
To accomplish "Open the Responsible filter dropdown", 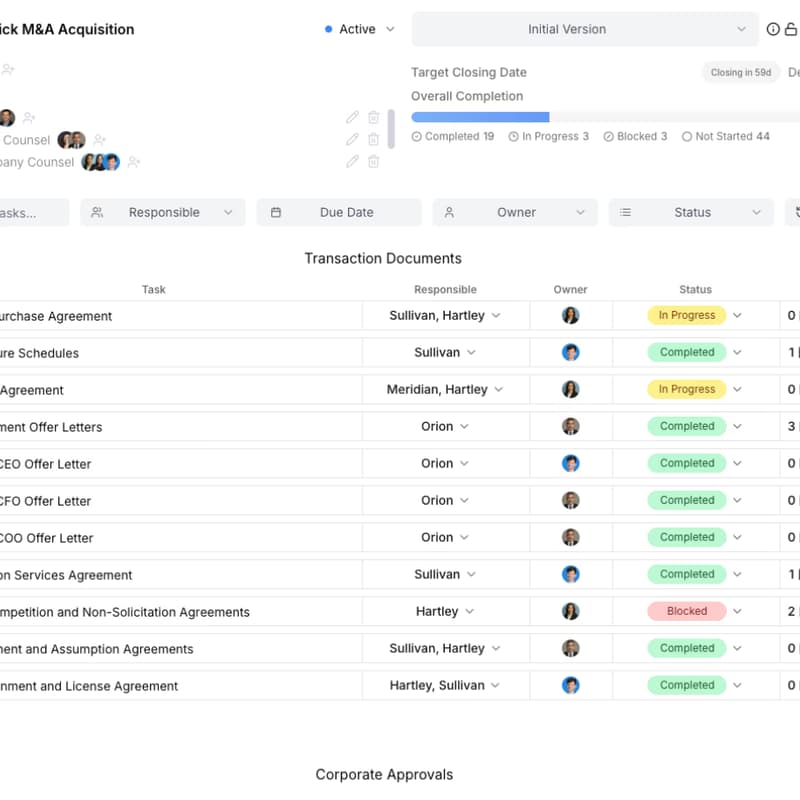I will [x=163, y=212].
